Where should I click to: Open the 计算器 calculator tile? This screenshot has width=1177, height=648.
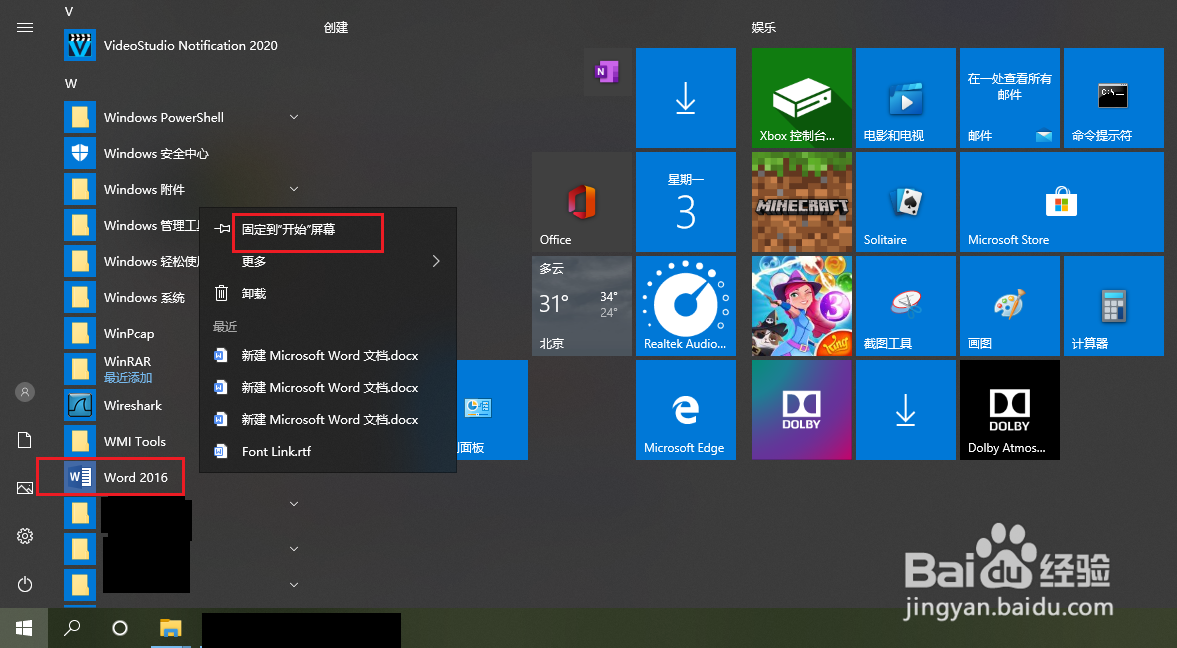tap(1114, 306)
